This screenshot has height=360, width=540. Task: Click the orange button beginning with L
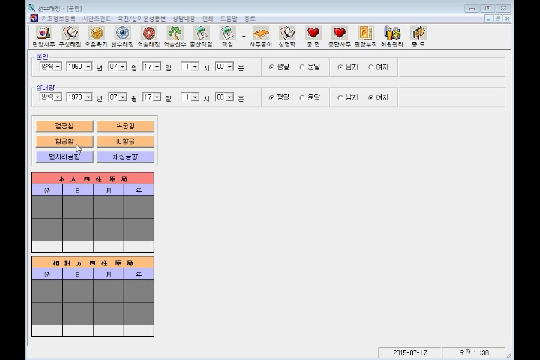(125, 142)
